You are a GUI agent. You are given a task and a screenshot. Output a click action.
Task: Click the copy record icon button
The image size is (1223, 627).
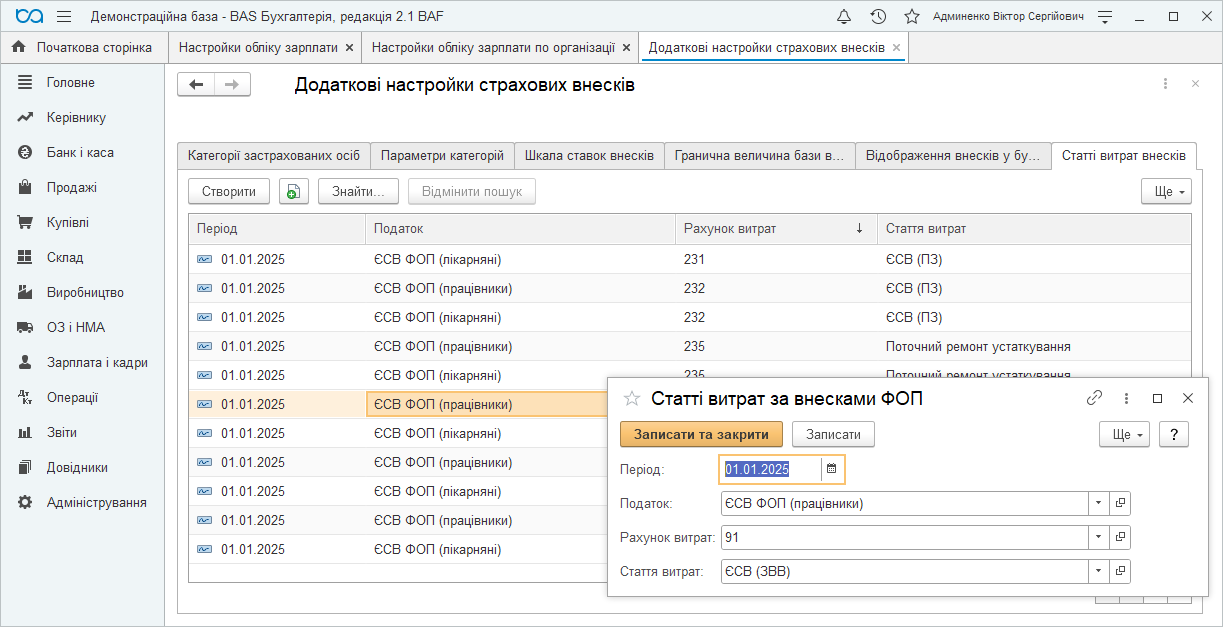click(x=293, y=192)
